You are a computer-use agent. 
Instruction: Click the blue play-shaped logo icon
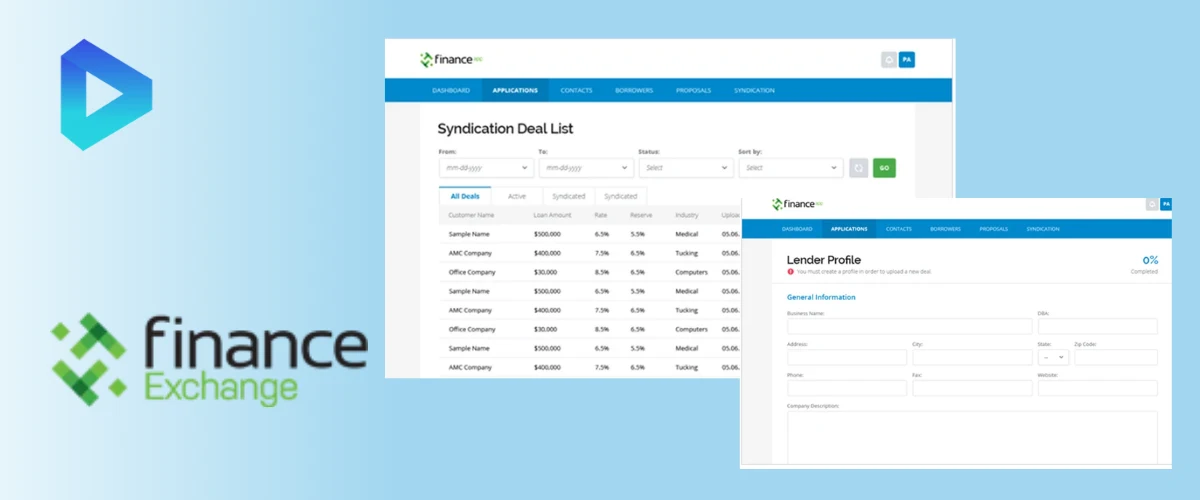click(106, 94)
